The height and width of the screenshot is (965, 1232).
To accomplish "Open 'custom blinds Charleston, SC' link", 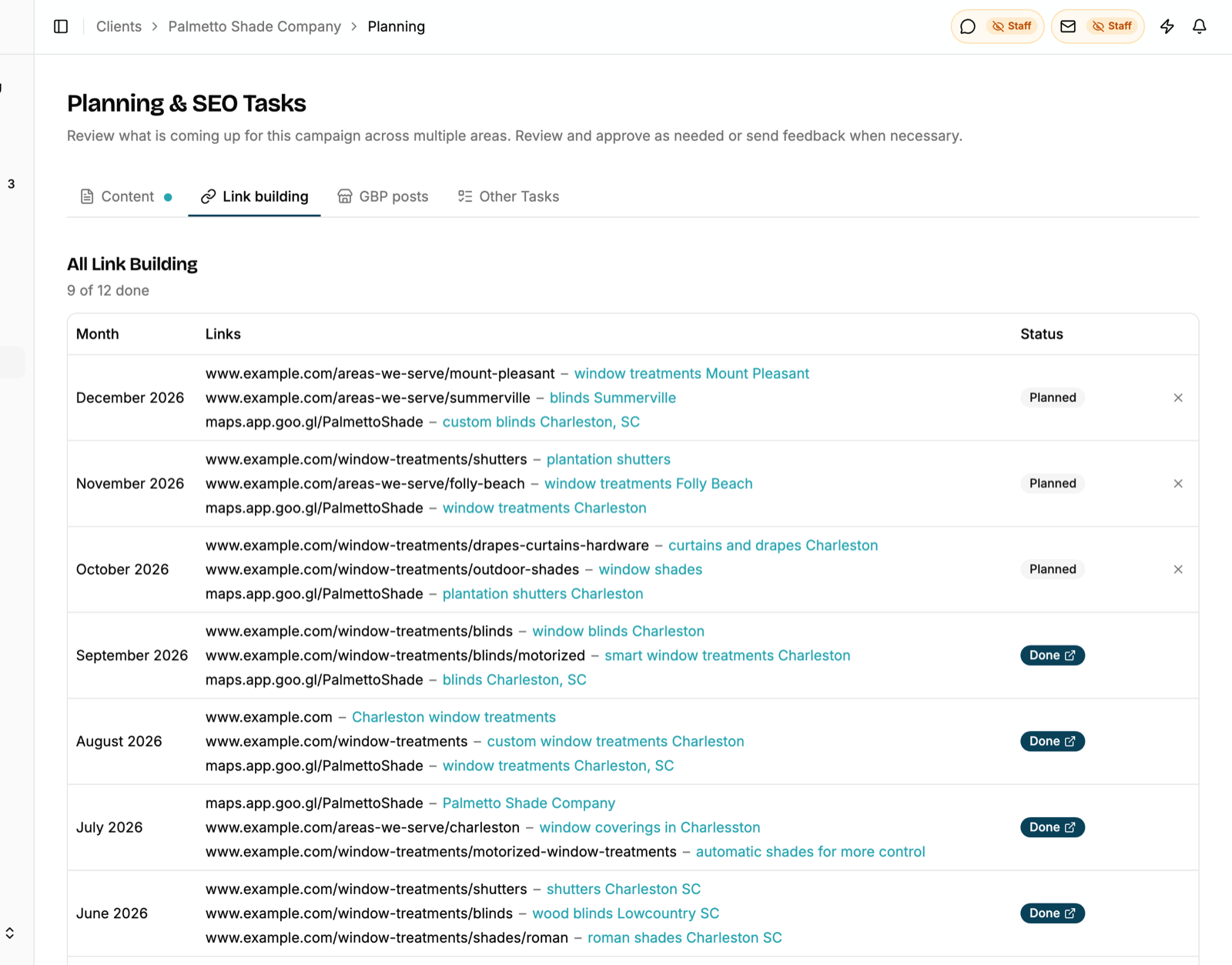I will tap(541, 422).
